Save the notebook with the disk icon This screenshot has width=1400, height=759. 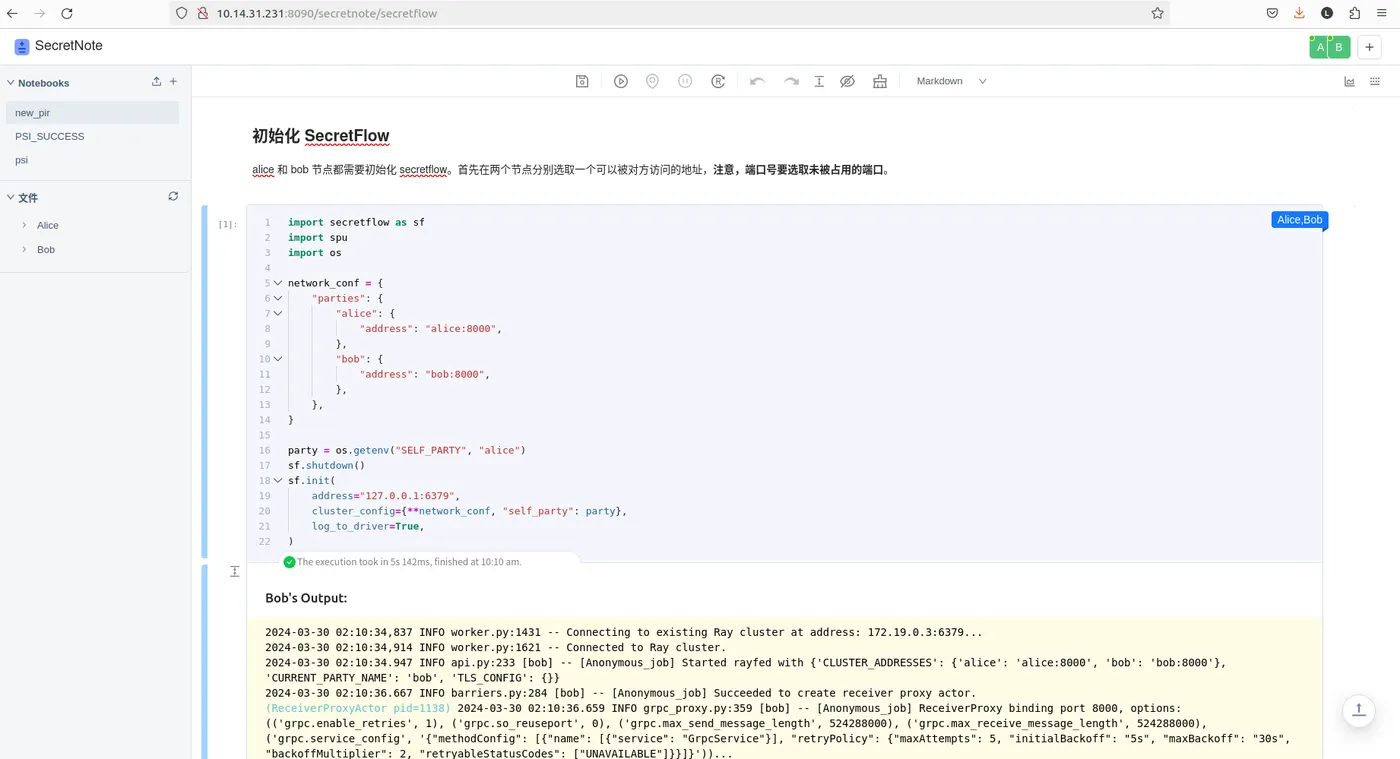coord(582,81)
